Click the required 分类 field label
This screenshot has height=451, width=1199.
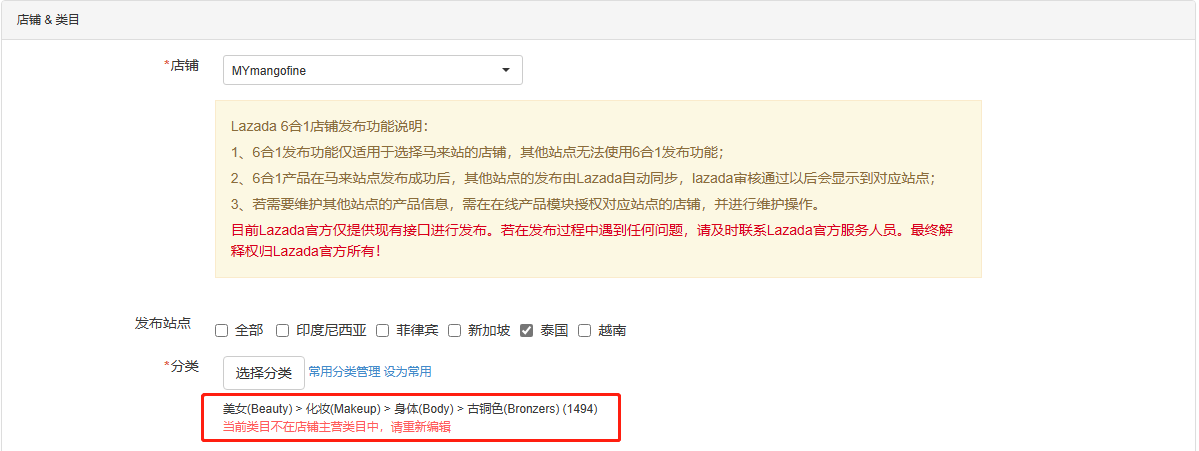click(181, 366)
